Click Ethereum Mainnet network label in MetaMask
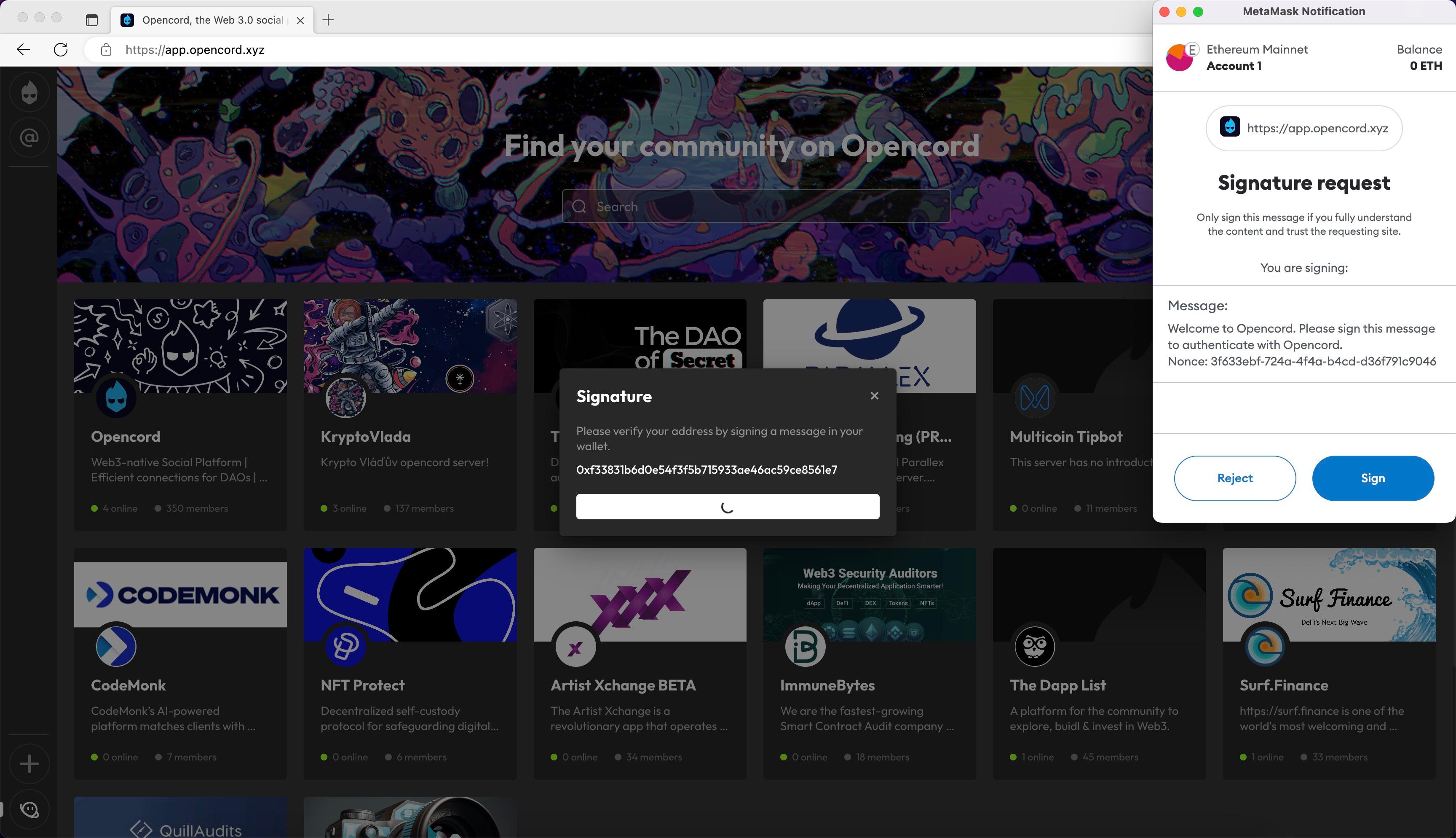Viewport: 1456px width, 838px height. point(1257,49)
